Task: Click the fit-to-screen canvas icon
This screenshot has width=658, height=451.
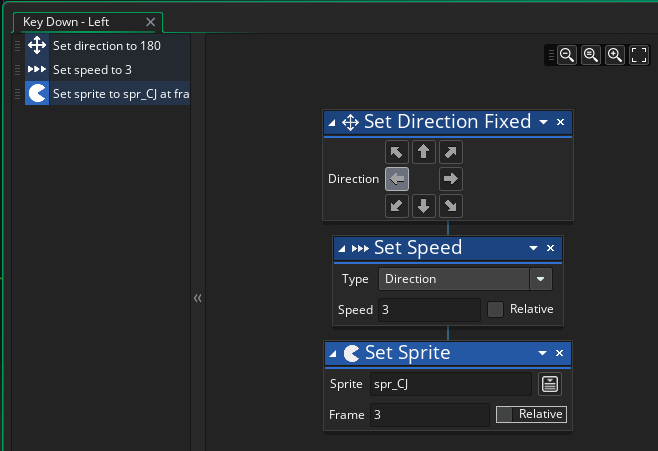Action: point(639,56)
